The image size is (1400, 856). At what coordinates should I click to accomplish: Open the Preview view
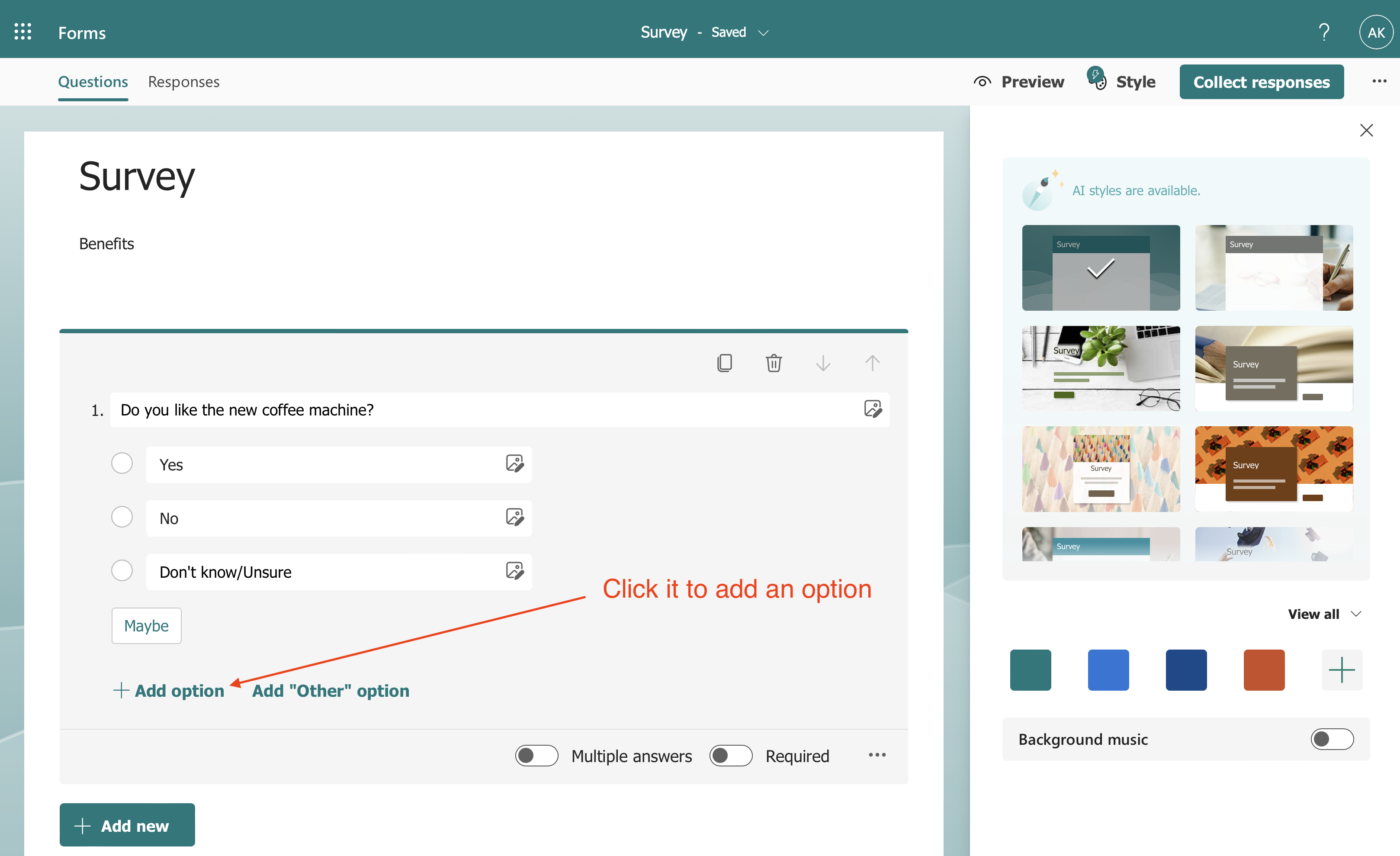click(1019, 82)
